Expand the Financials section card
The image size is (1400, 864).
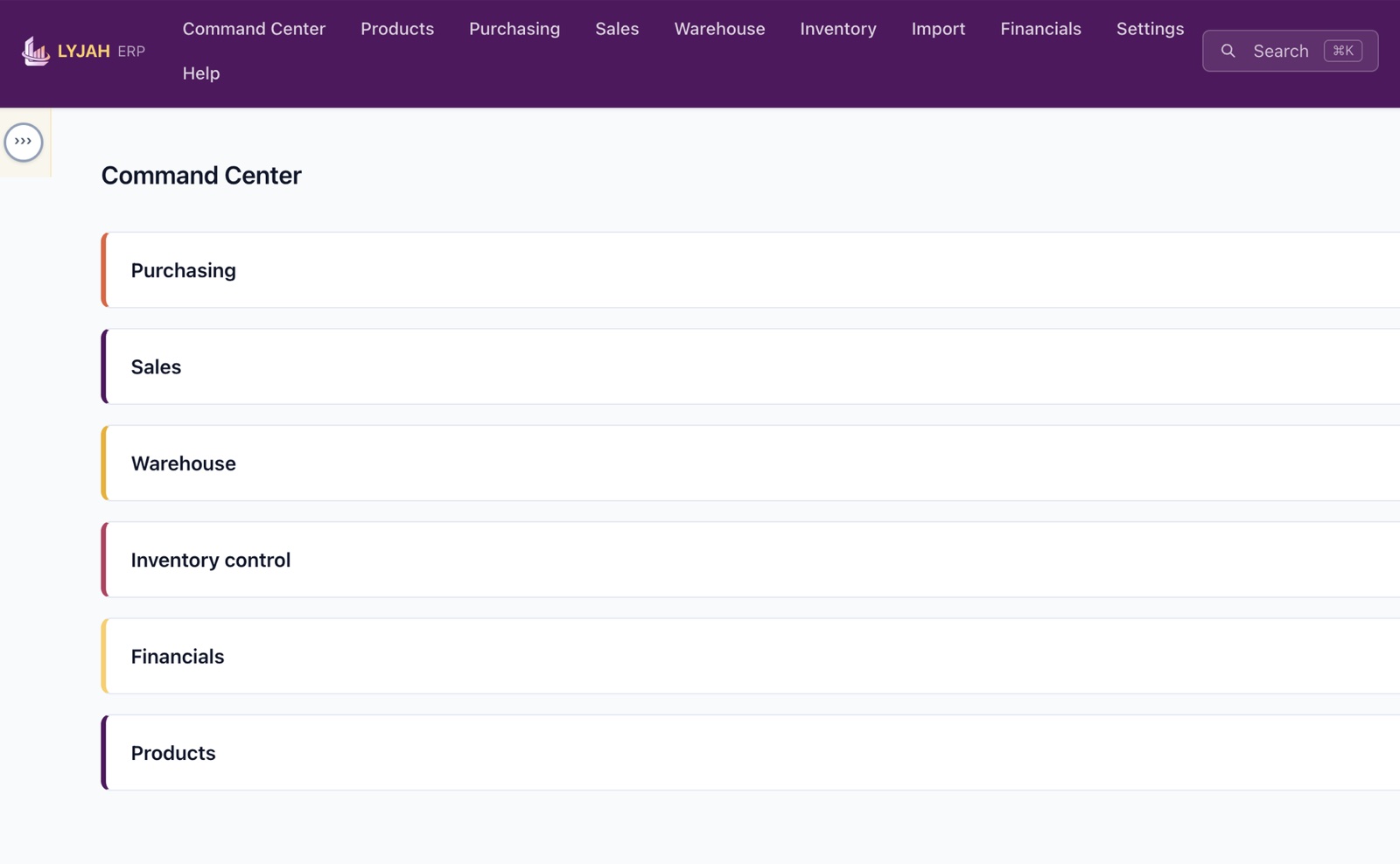(750, 657)
